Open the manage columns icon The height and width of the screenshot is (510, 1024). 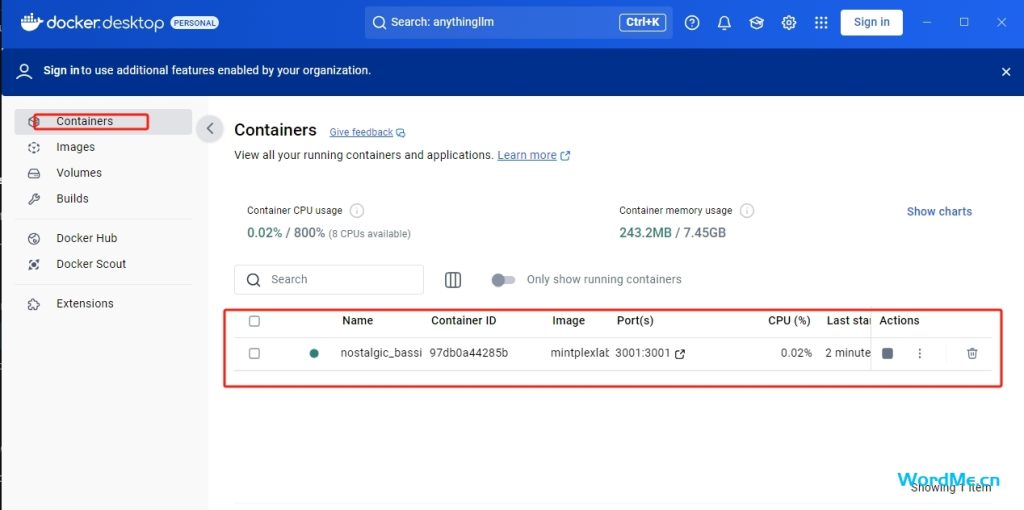click(453, 279)
